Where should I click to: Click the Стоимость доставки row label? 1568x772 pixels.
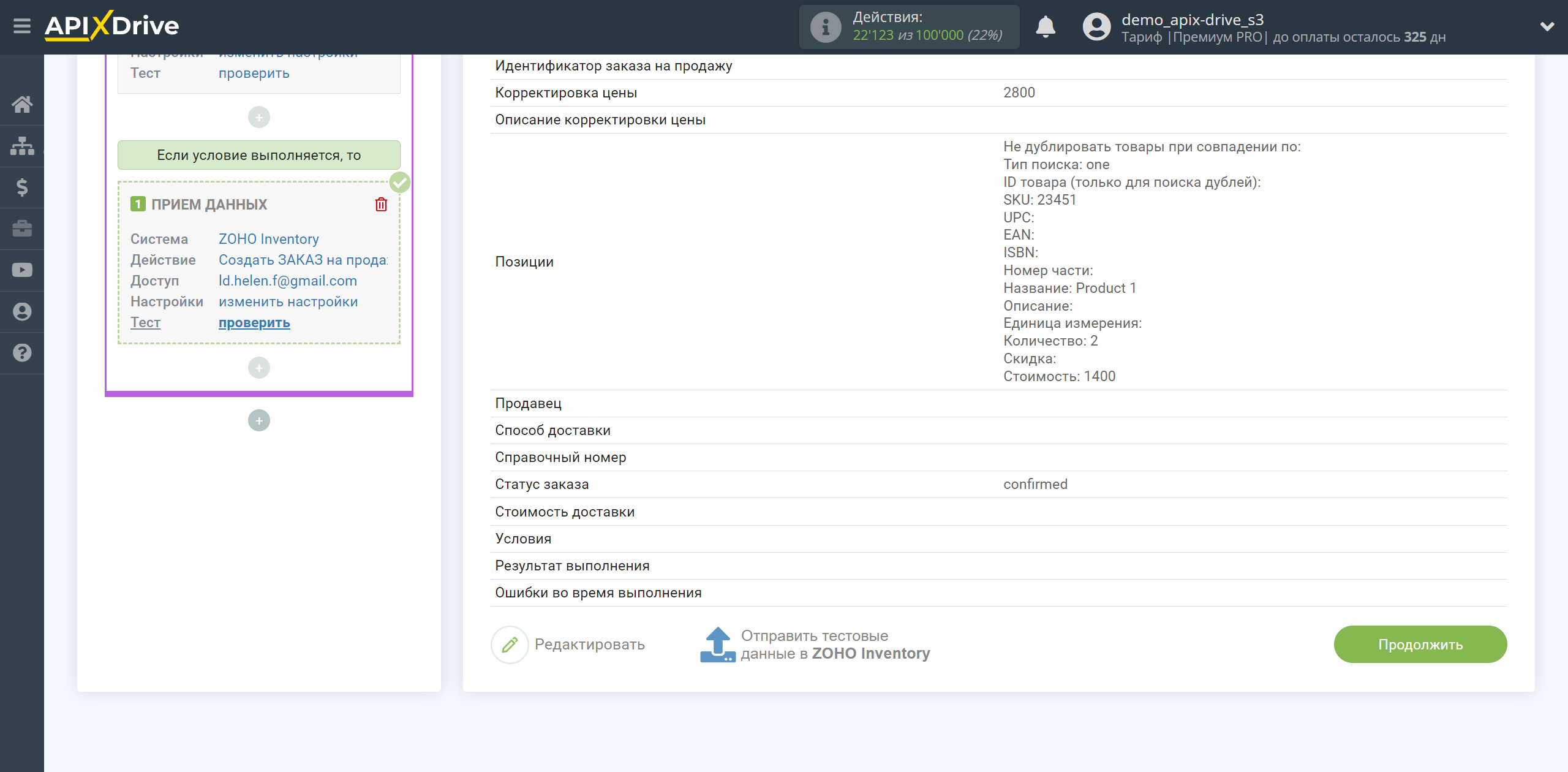coord(565,512)
